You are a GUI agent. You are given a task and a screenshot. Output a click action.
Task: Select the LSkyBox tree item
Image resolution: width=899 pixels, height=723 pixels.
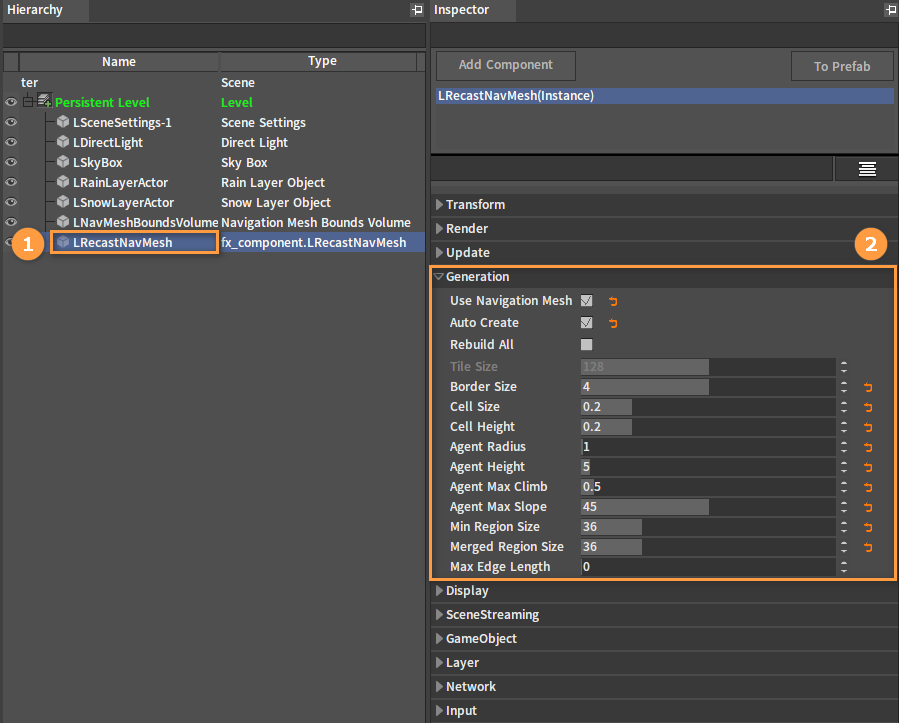tap(97, 163)
